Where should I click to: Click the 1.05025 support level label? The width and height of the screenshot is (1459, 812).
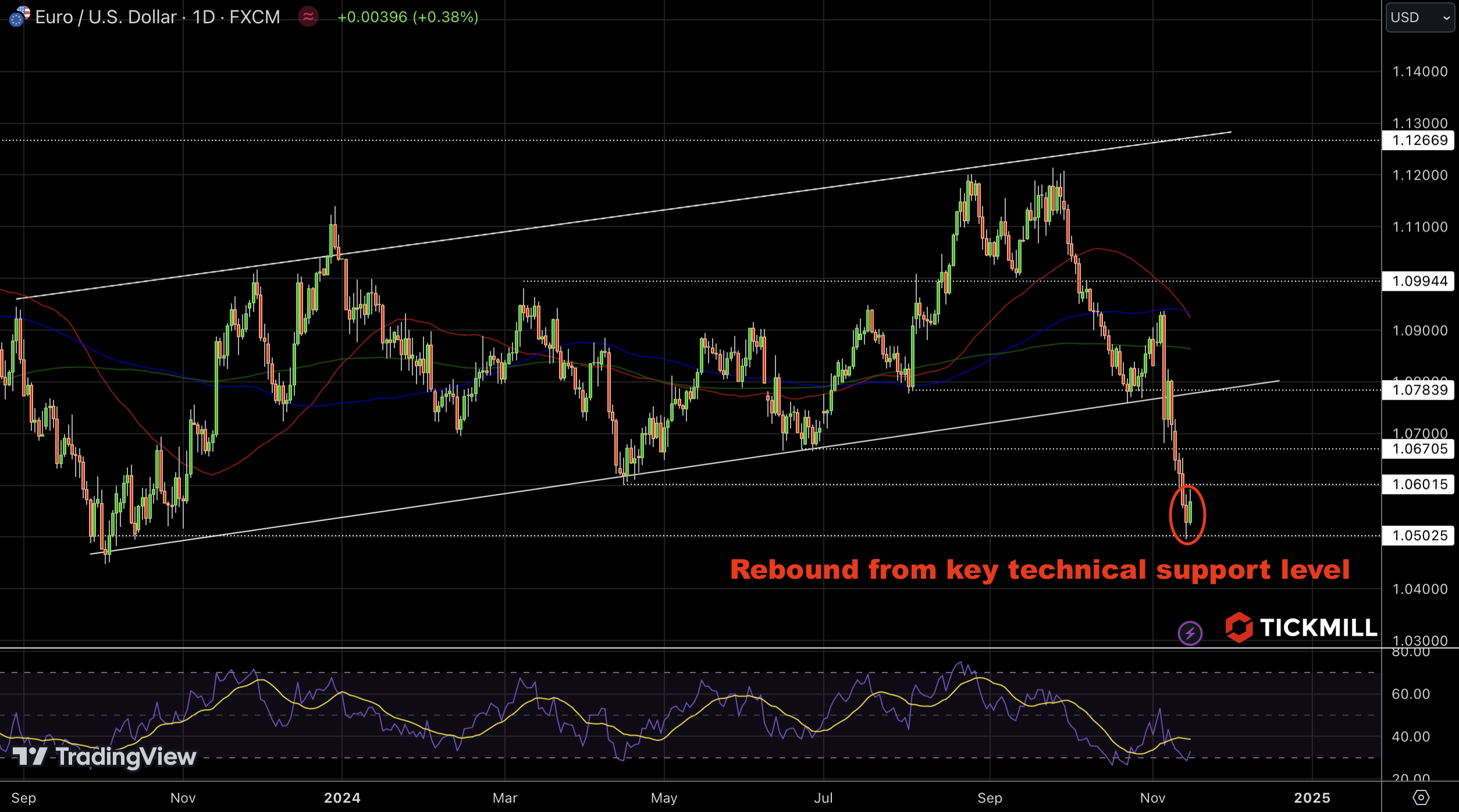coord(1418,536)
